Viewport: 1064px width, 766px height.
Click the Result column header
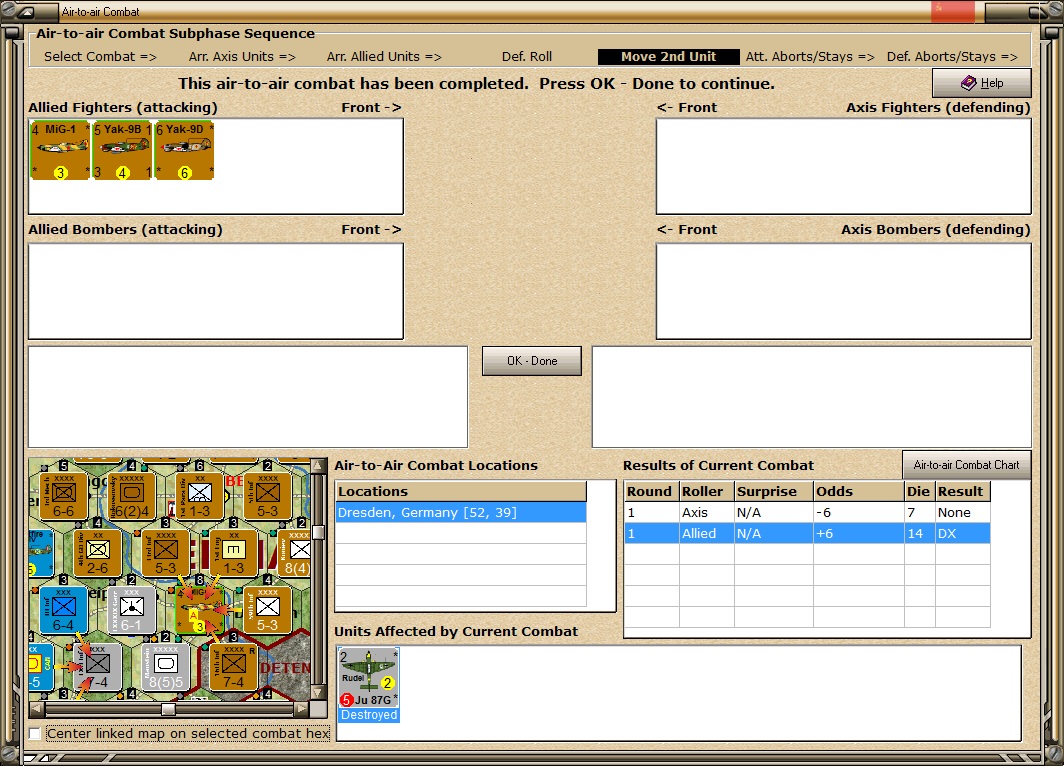[962, 491]
